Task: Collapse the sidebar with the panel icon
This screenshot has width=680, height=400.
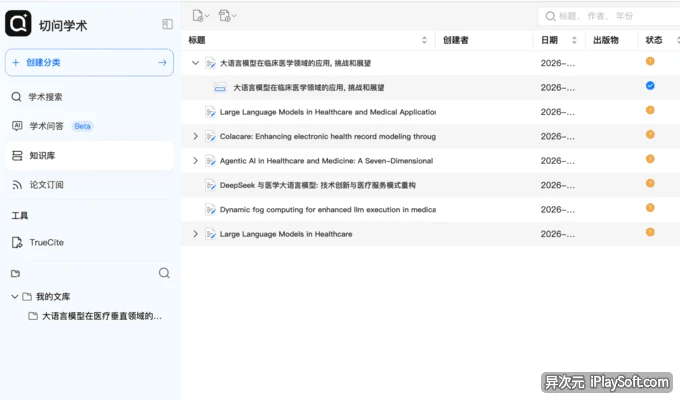Action: click(167, 24)
